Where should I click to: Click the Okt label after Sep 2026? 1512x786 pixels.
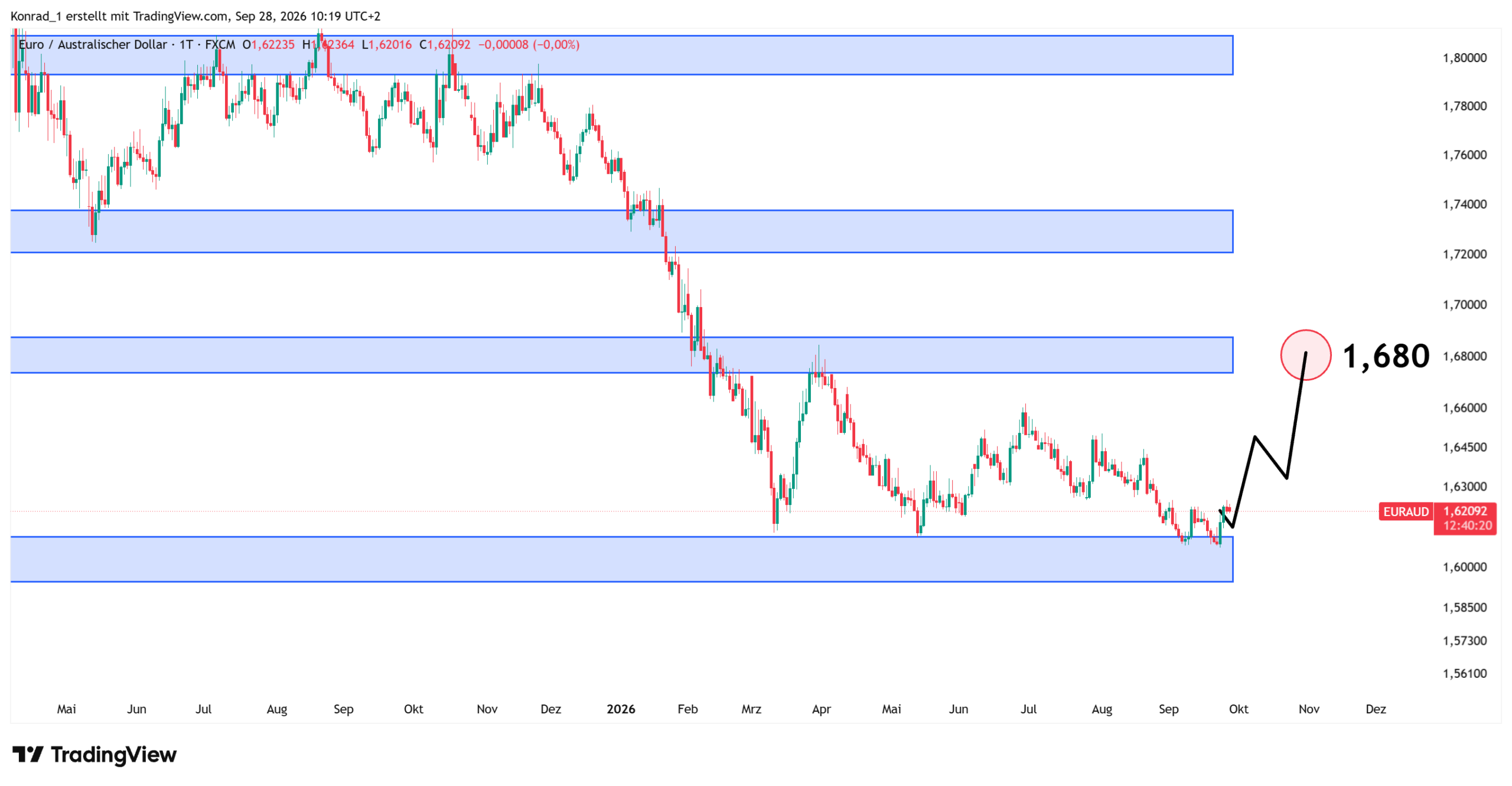pyautogui.click(x=1239, y=709)
